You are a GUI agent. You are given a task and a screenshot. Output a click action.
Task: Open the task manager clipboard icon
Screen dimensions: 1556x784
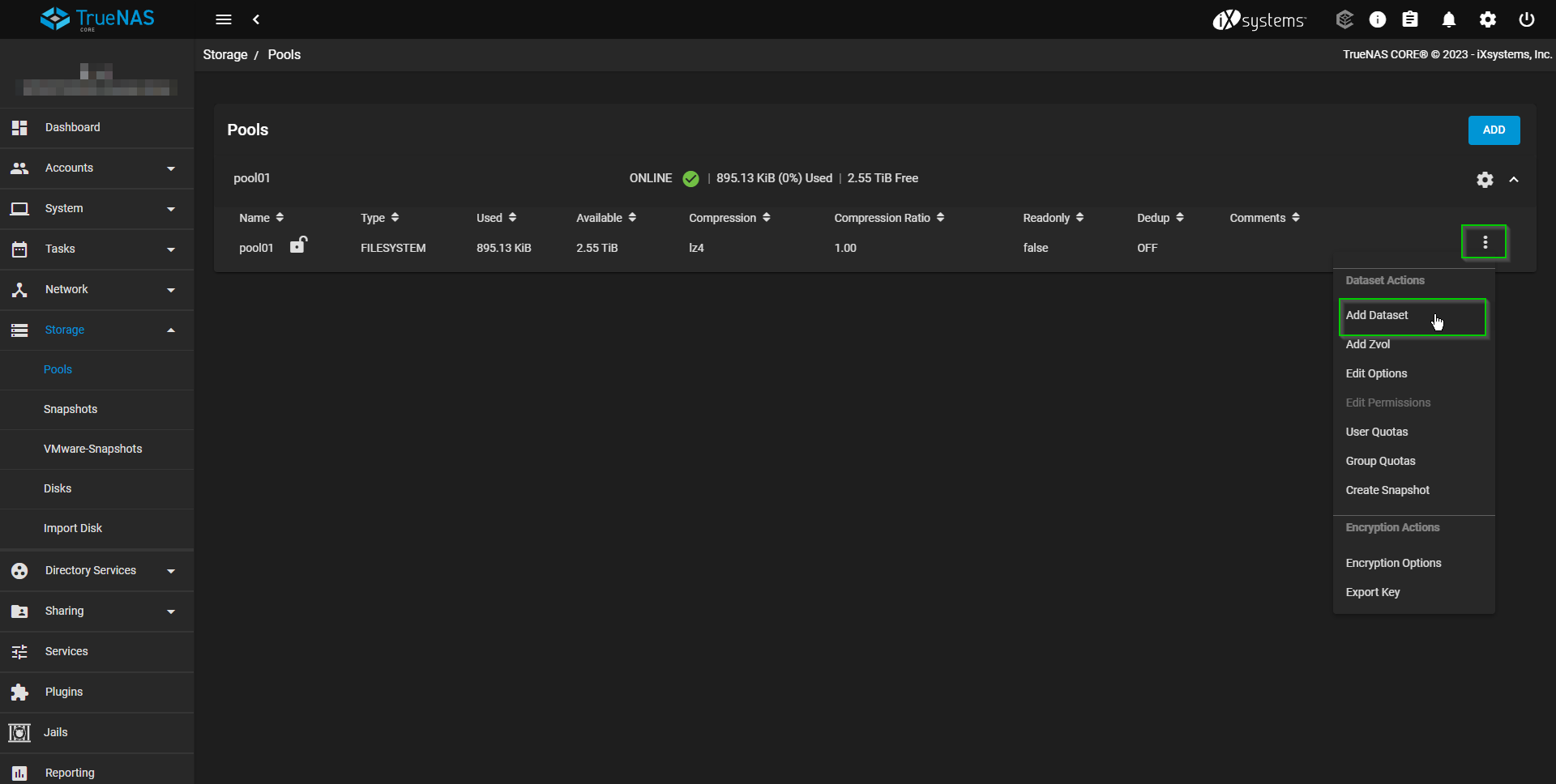pyautogui.click(x=1410, y=19)
